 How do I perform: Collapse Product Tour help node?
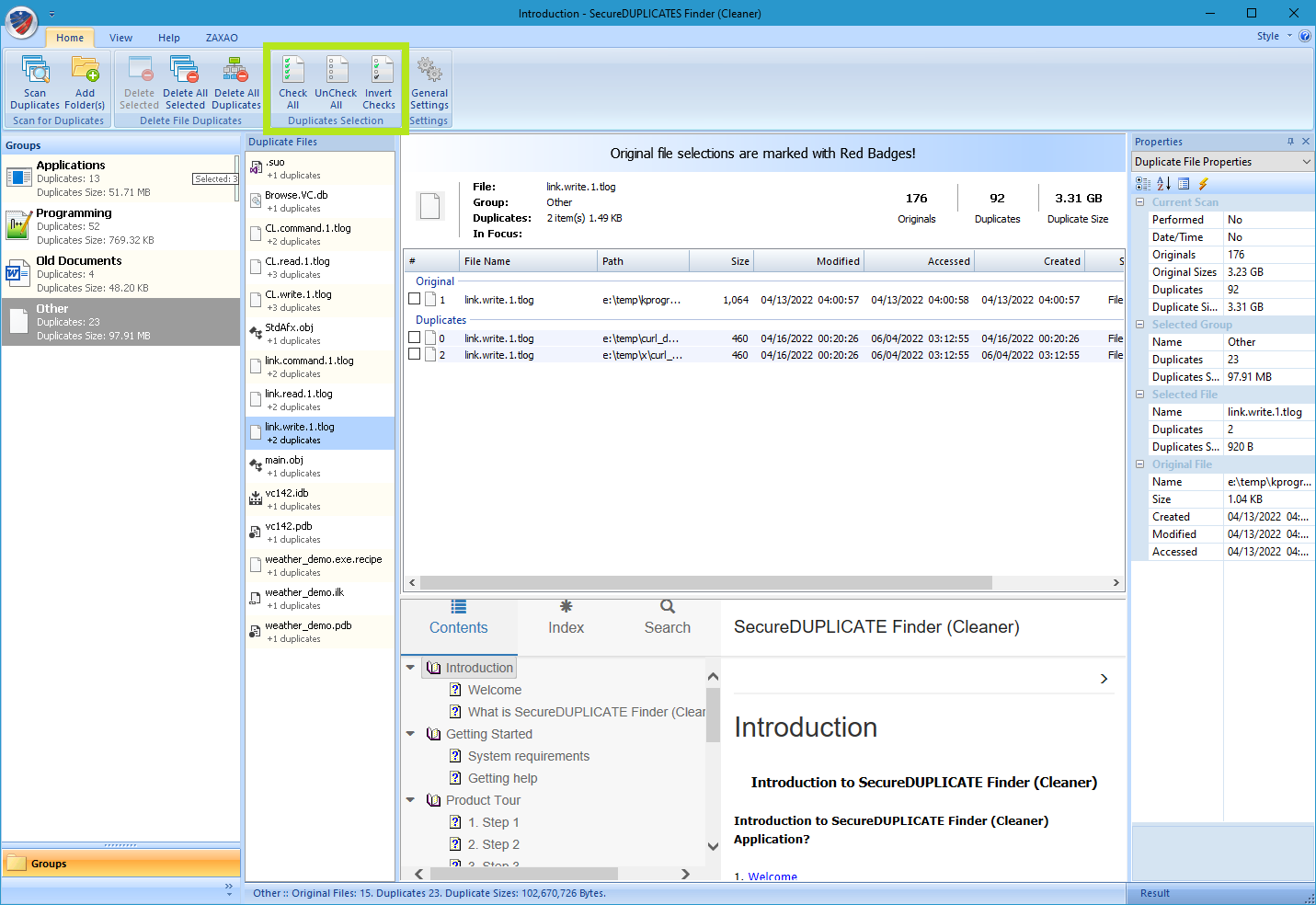tap(410, 800)
